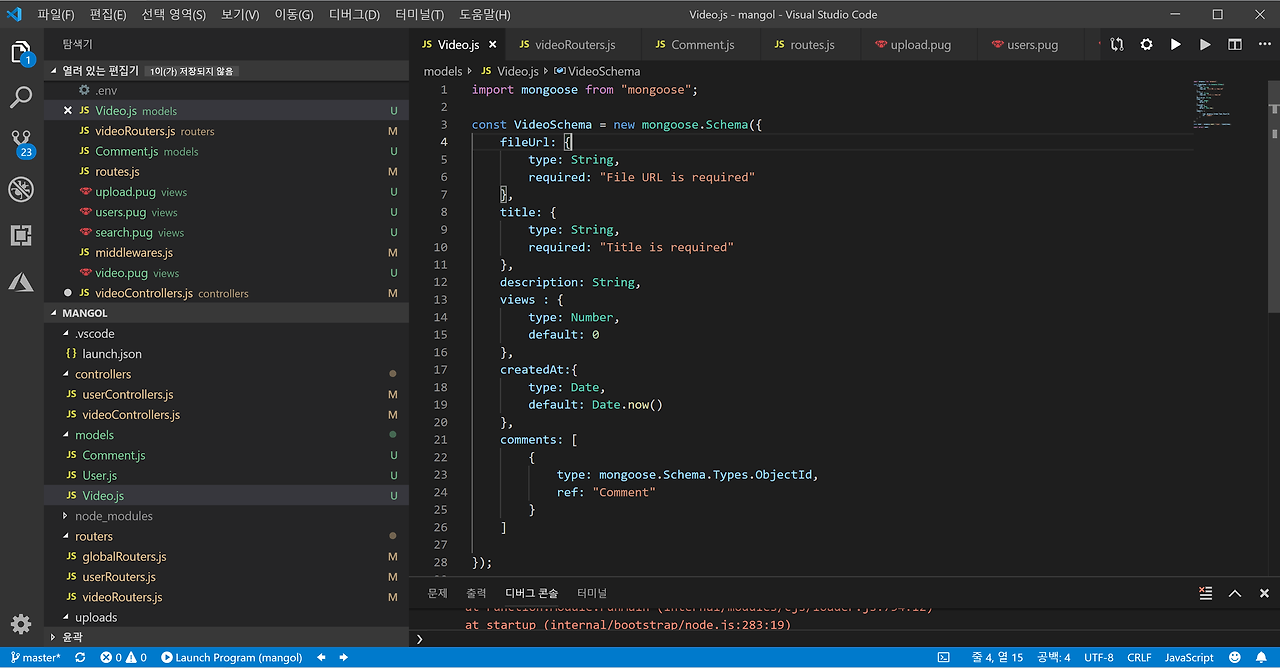
Task: Expand the node_modules folder
Action: coord(114,516)
